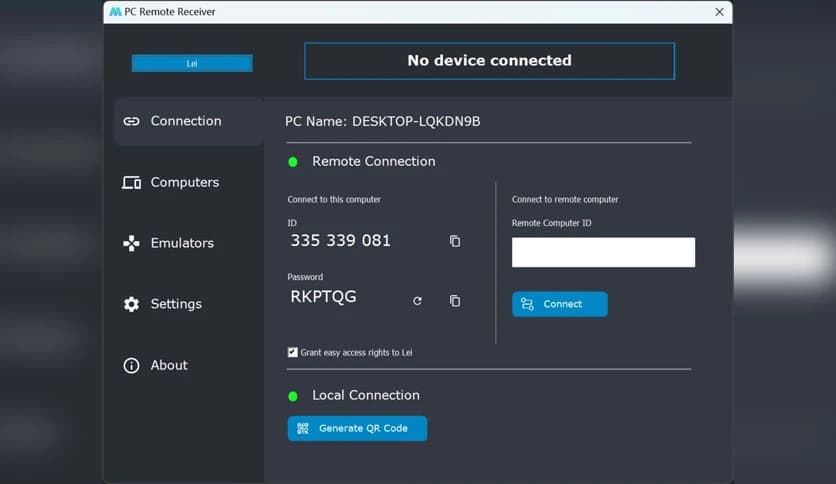Click the No device connected banner
Image resolution: width=836 pixels, height=484 pixels.
click(x=489, y=61)
